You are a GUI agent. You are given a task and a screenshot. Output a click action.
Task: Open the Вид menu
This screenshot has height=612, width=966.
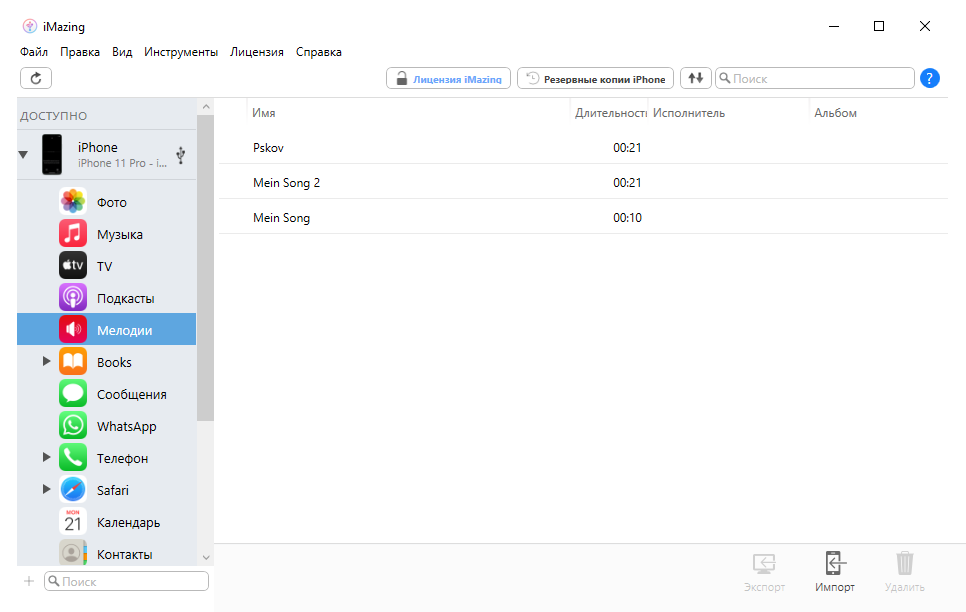pyautogui.click(x=122, y=52)
